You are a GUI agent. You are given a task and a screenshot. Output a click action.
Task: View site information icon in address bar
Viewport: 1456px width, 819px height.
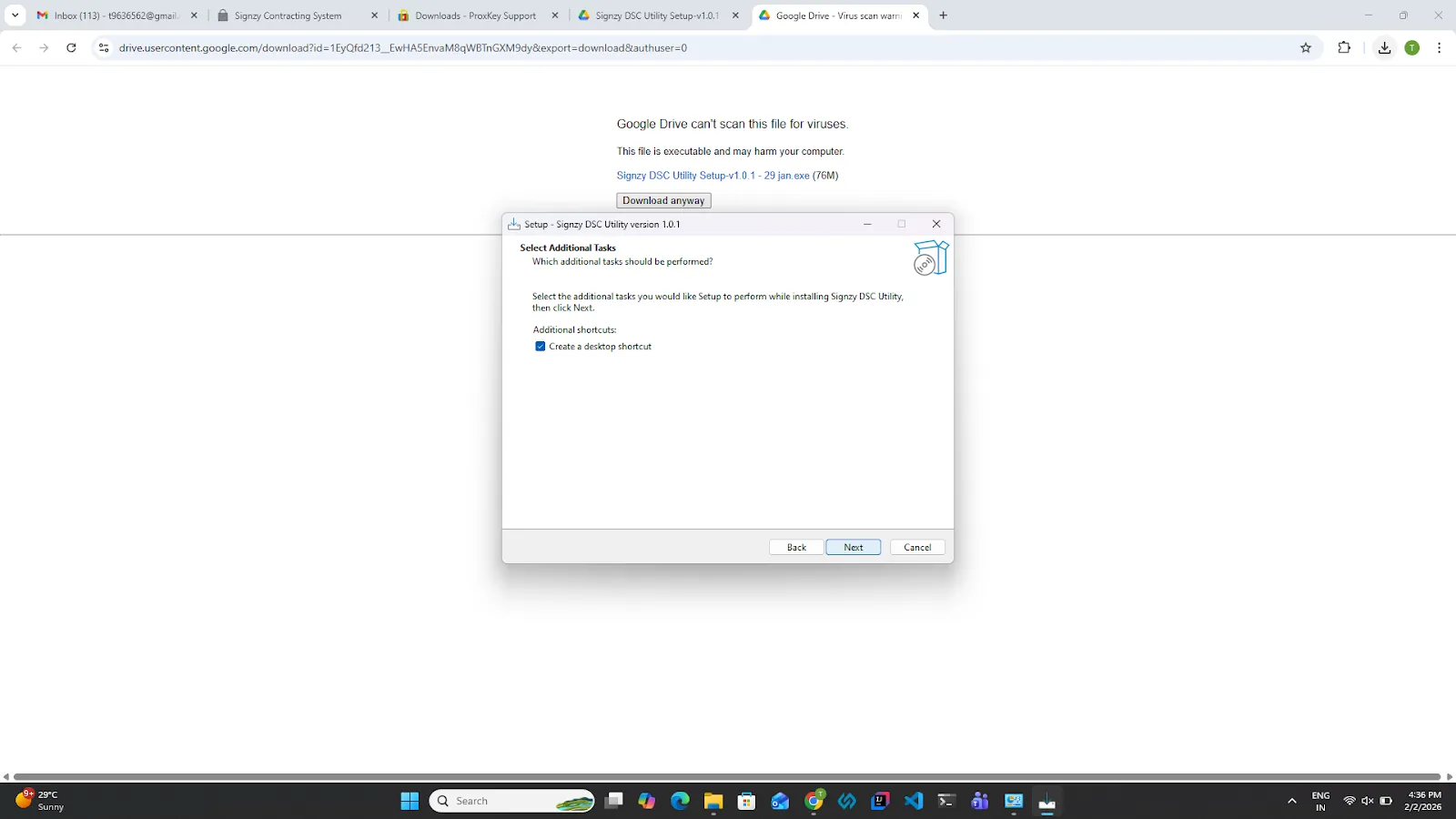point(104,47)
